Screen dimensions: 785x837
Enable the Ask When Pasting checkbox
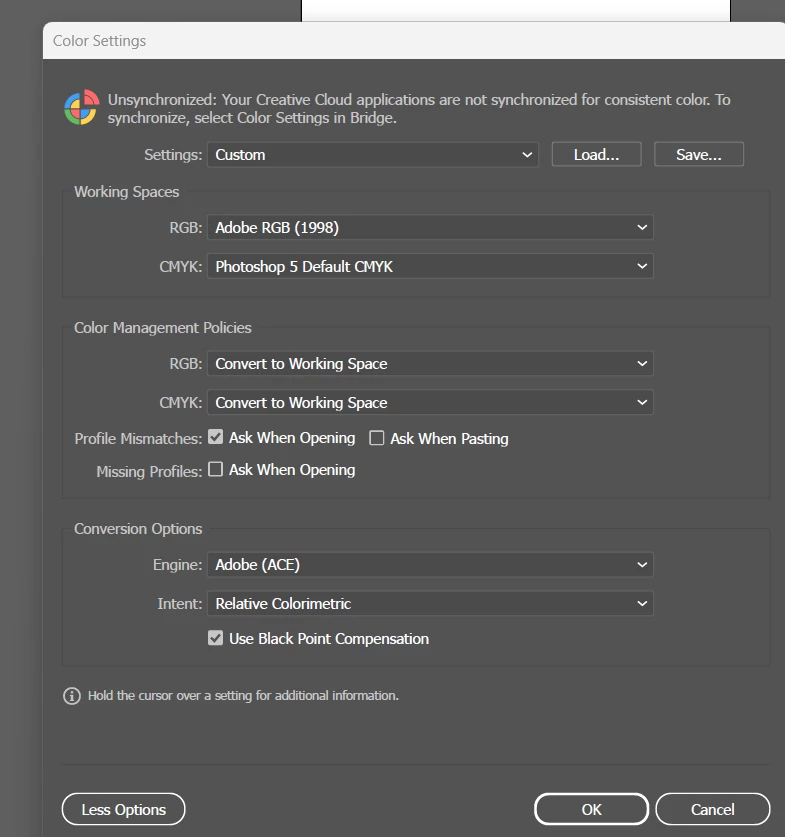point(377,438)
